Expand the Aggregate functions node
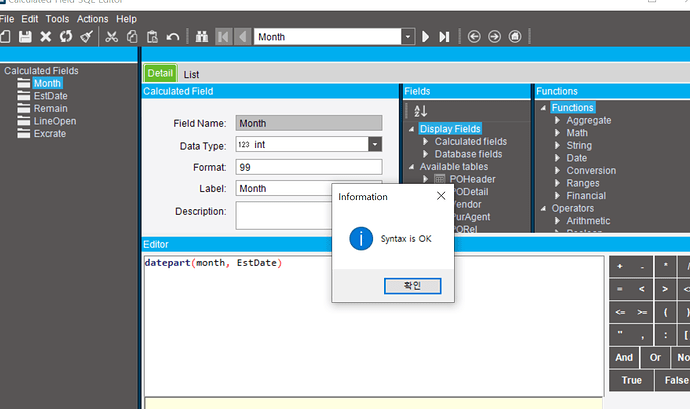690x409 pixels. click(x=558, y=120)
